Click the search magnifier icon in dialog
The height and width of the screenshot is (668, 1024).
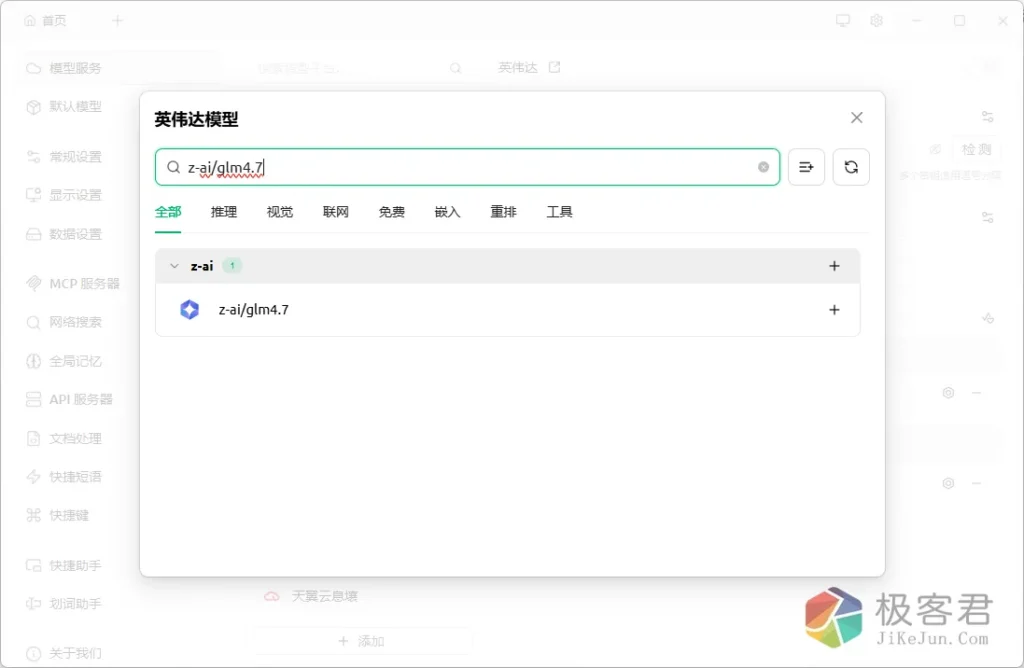tap(174, 167)
